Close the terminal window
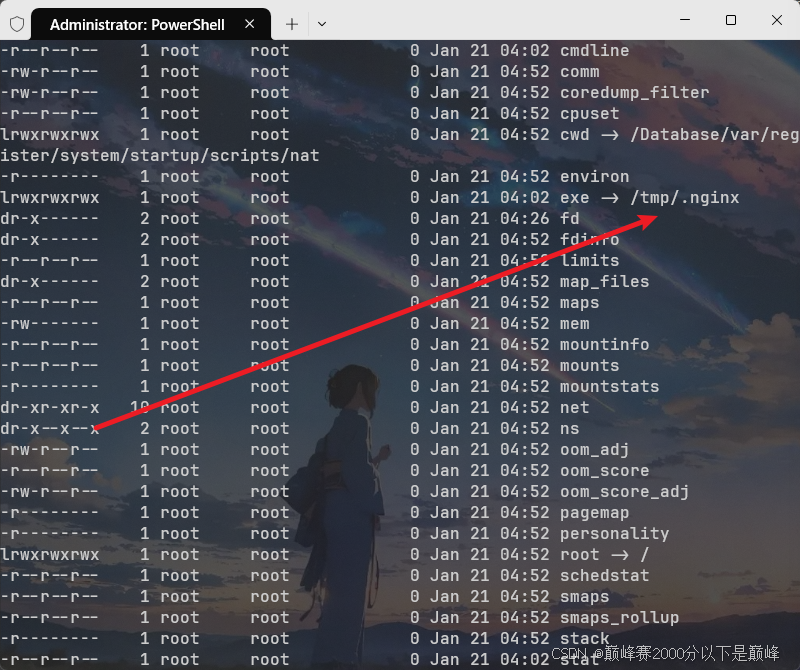Screen dimensions: 800x670 [x=777, y=20]
